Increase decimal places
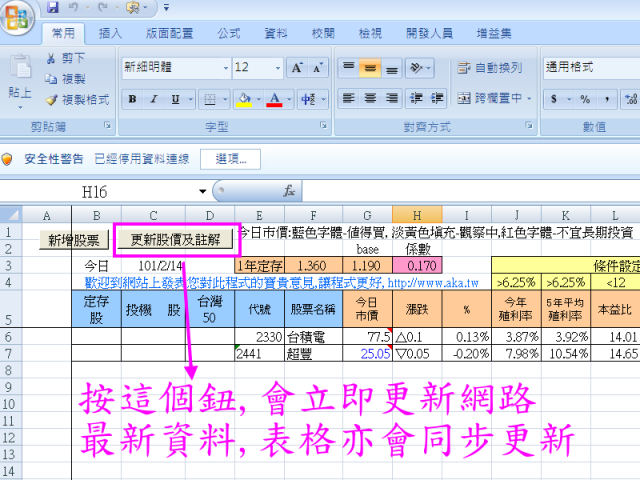This screenshot has height=480, width=640. coord(631,99)
